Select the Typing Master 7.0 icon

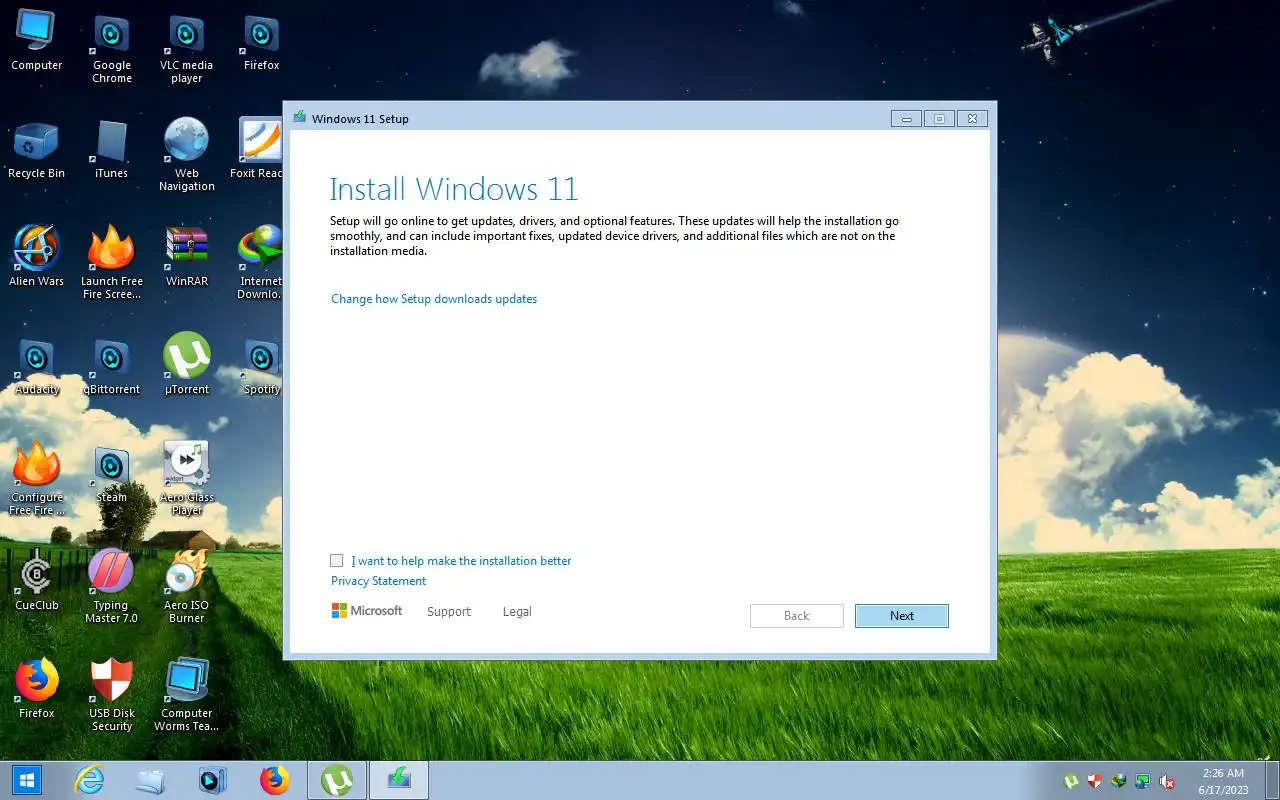(x=111, y=586)
